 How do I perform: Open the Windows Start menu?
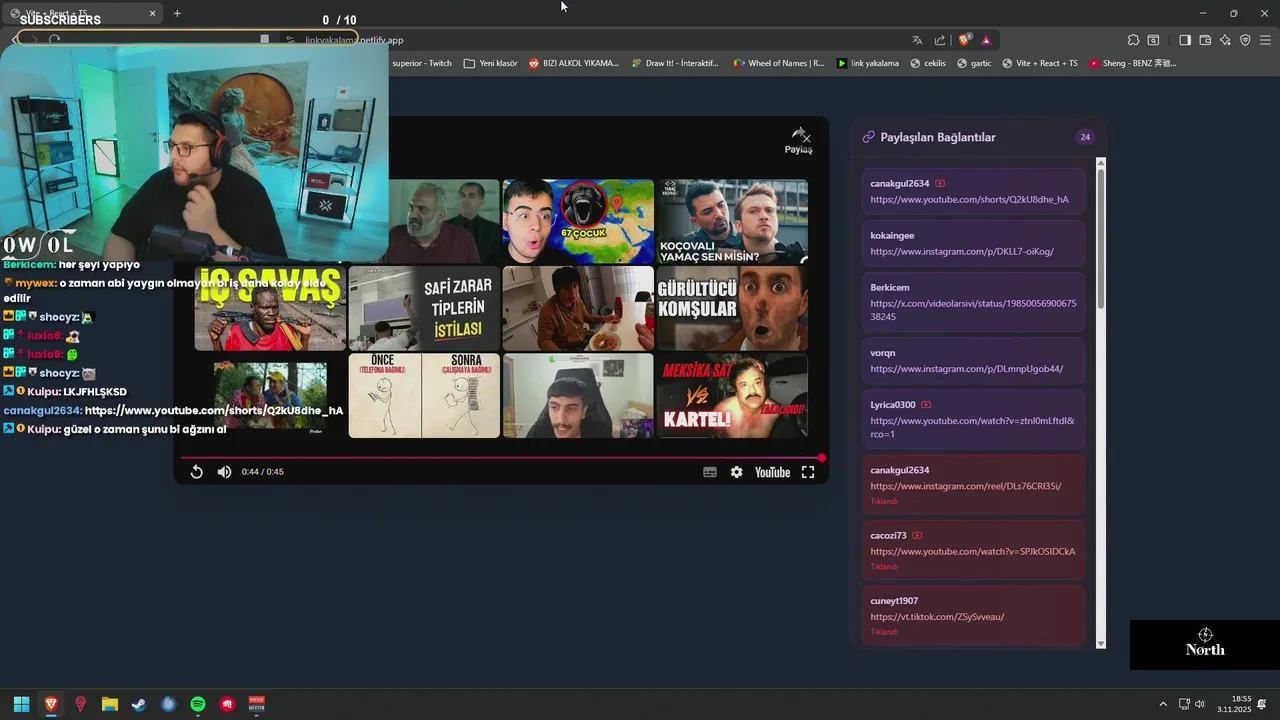21,704
